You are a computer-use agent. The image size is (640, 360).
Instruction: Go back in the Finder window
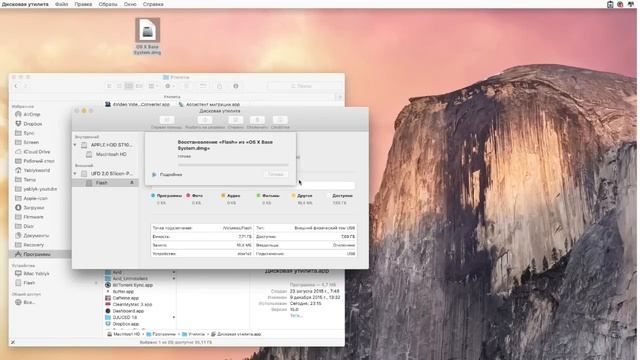[x=16, y=86]
